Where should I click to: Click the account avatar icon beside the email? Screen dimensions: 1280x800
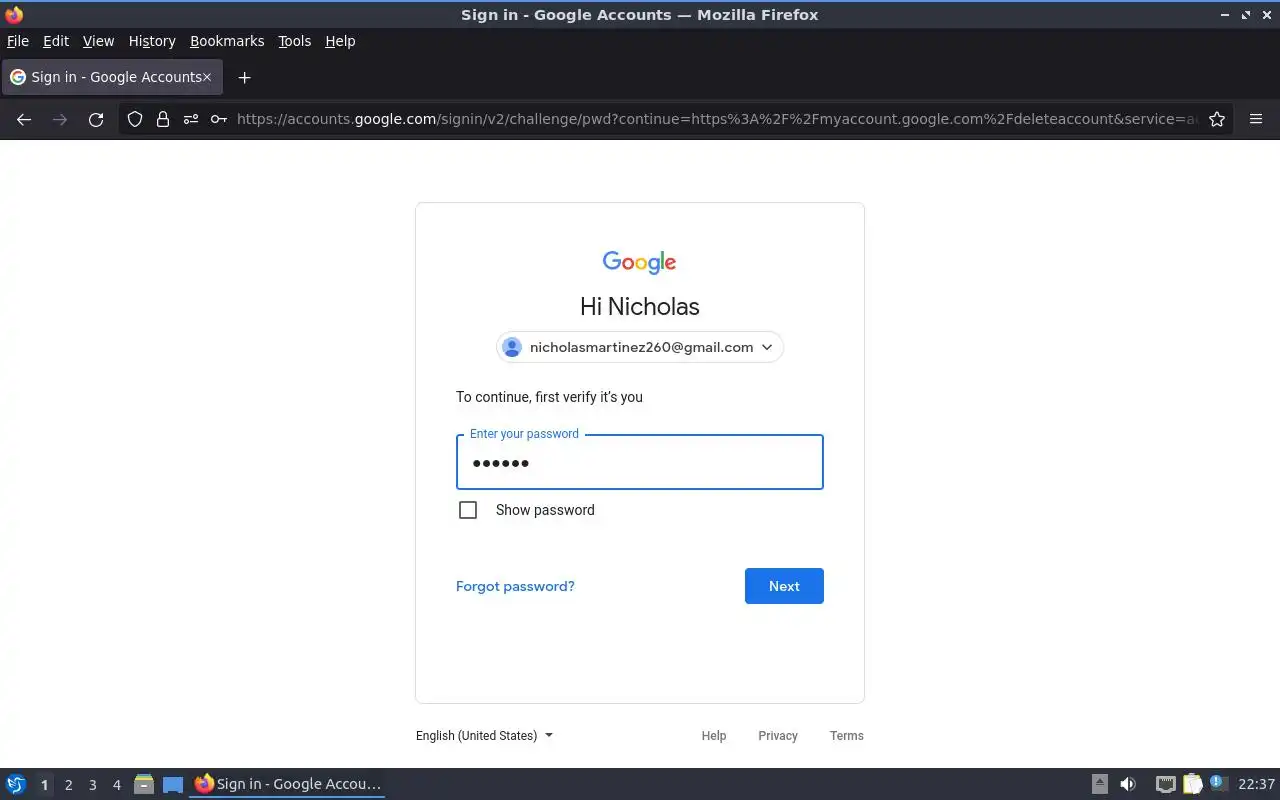coord(512,347)
